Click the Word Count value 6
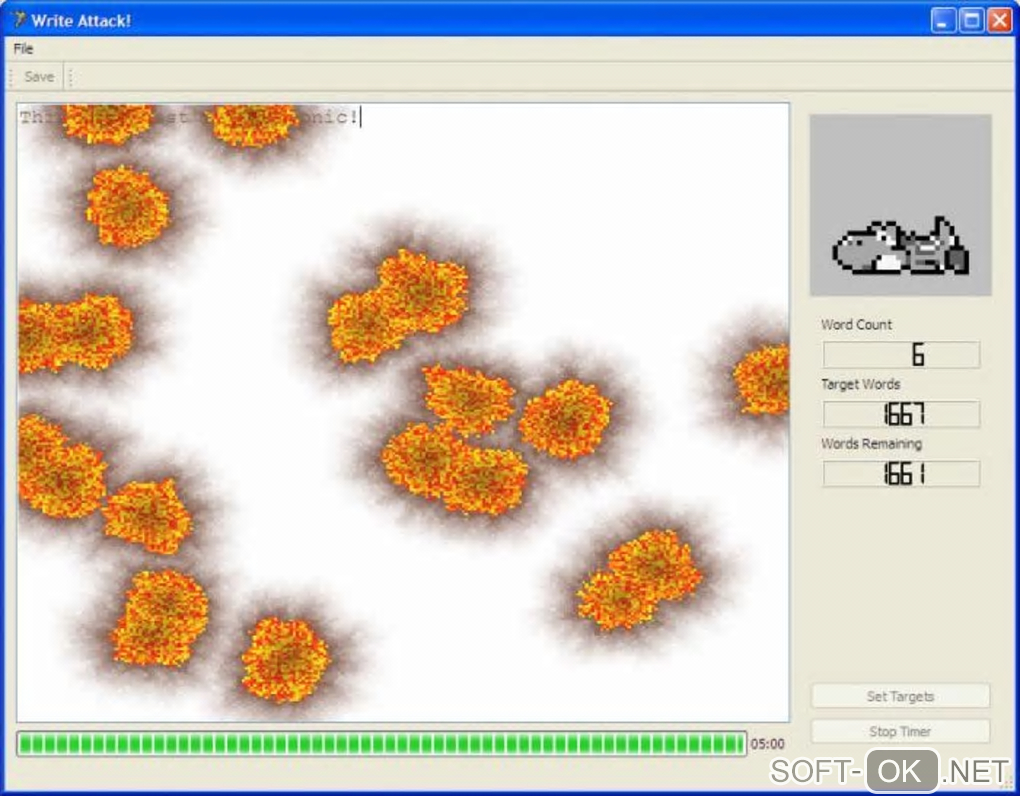Image resolution: width=1020 pixels, height=796 pixels. coord(902,355)
